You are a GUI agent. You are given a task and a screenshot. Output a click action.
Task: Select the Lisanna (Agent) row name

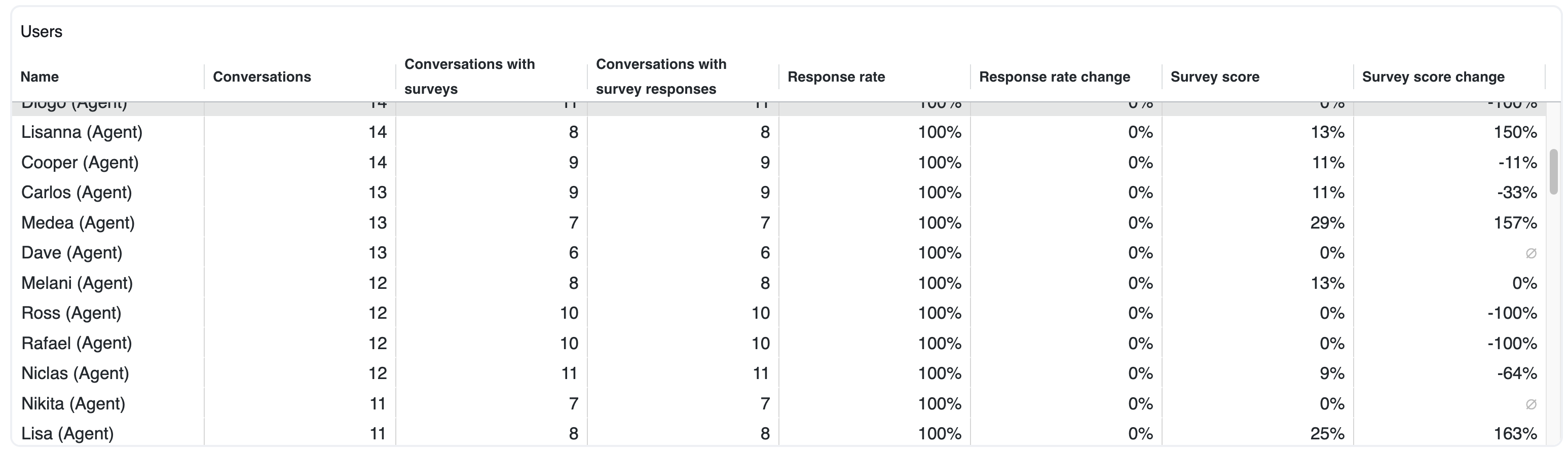(82, 132)
